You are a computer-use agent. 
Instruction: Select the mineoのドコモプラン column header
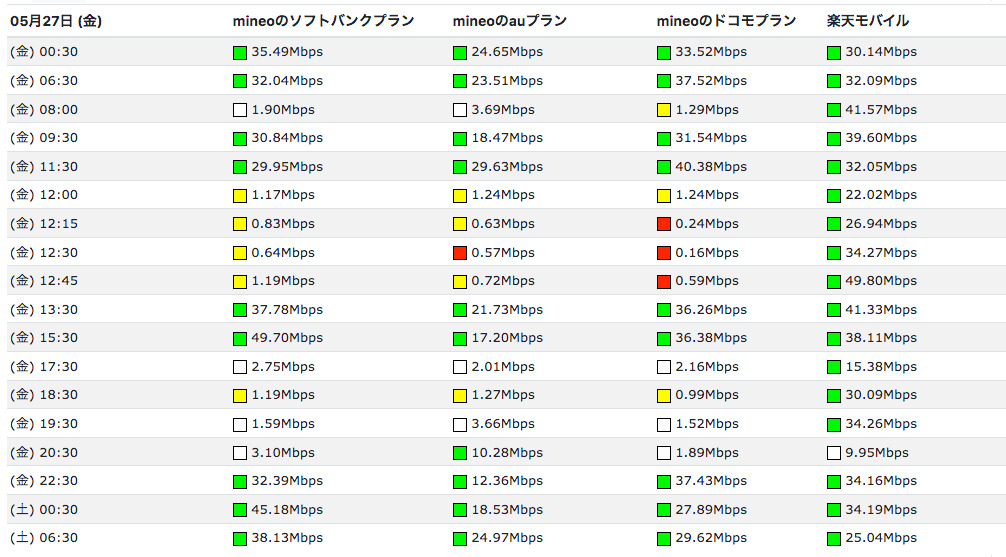pos(726,20)
